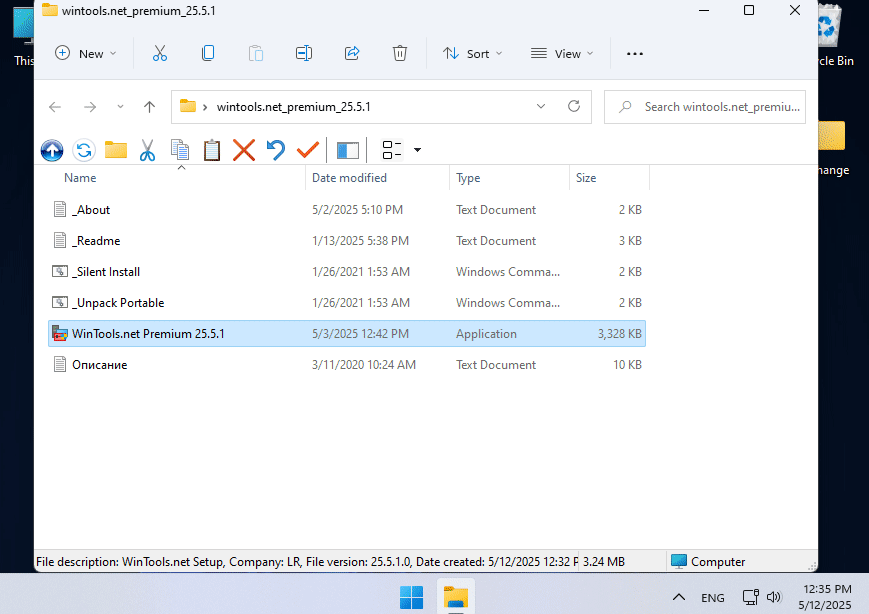Select the _Unpack Portable command file
Image resolution: width=869 pixels, height=614 pixels.
click(347, 303)
